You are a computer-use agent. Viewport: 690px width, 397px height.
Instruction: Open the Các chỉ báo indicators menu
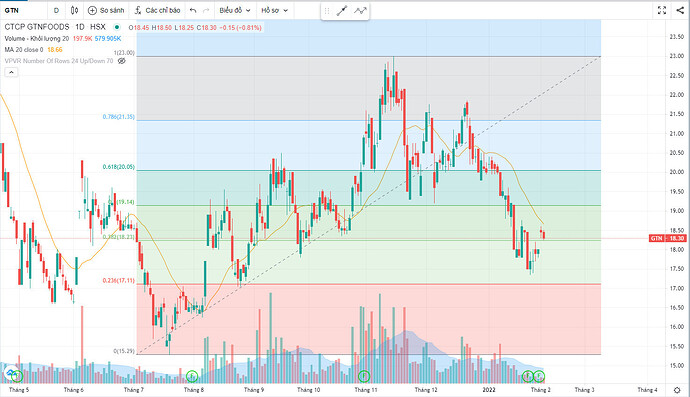158,10
